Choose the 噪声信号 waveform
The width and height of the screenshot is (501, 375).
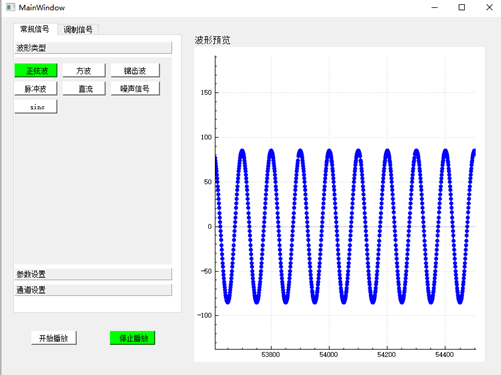(x=135, y=89)
